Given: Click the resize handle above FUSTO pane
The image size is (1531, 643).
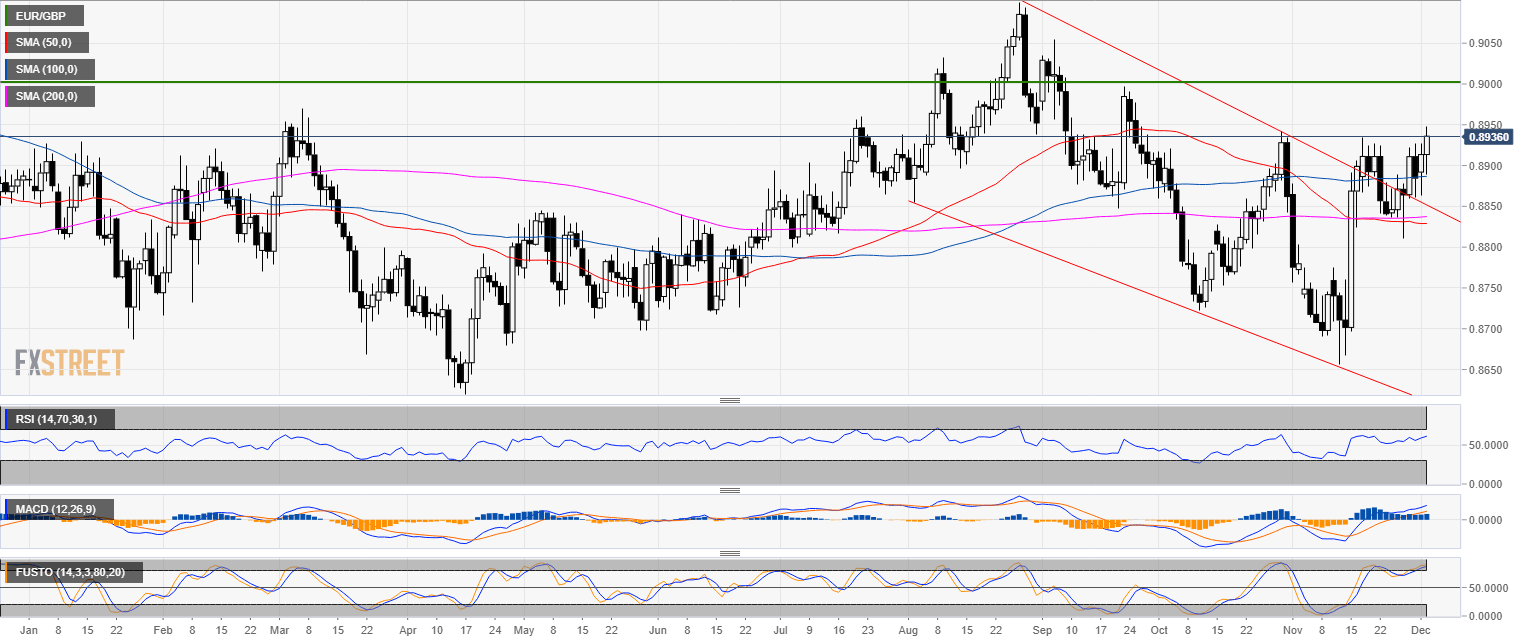Looking at the screenshot, I should [x=729, y=553].
